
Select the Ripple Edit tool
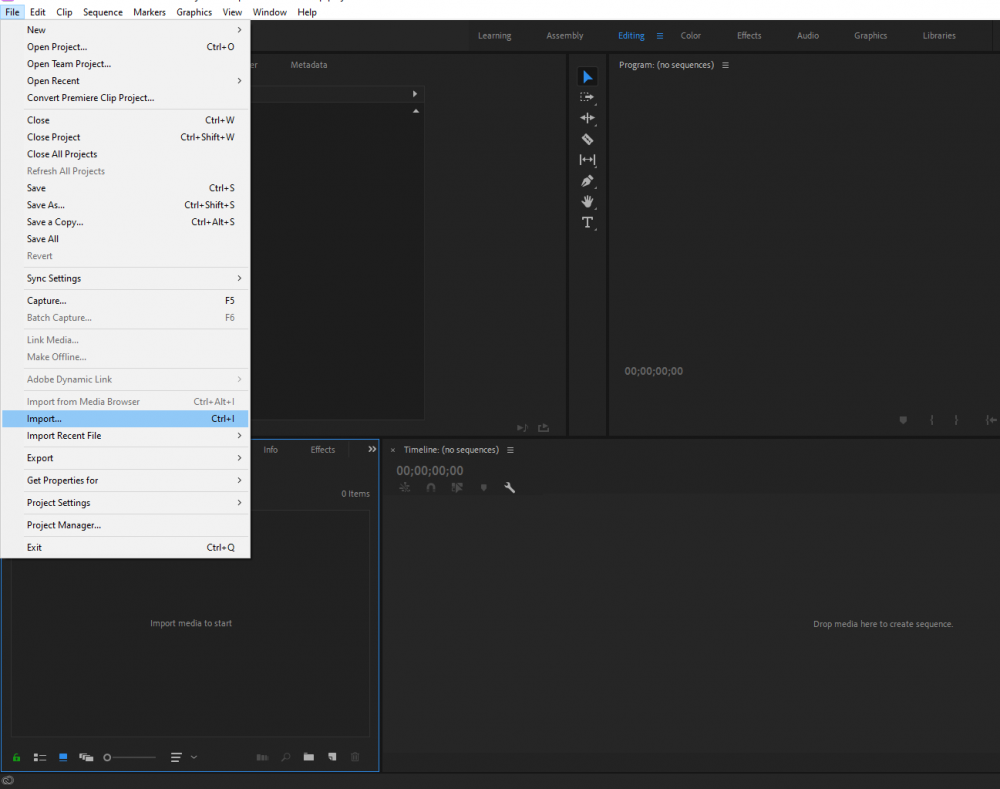587,118
